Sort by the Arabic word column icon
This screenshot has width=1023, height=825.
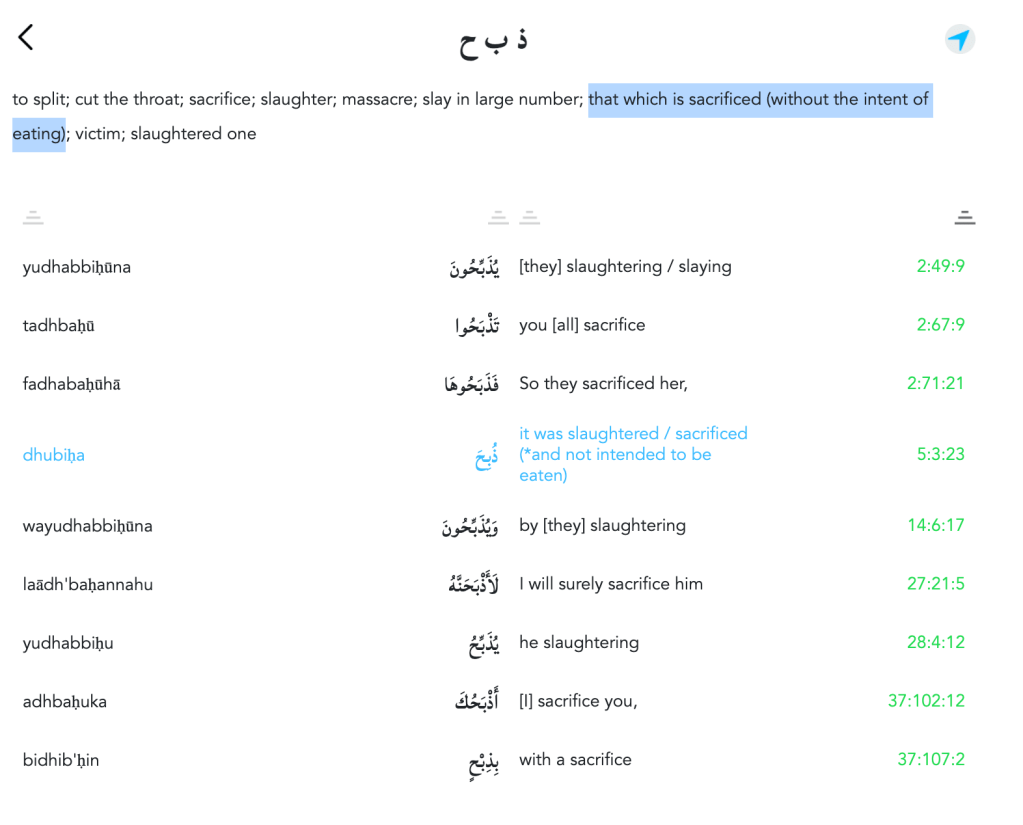(497, 217)
